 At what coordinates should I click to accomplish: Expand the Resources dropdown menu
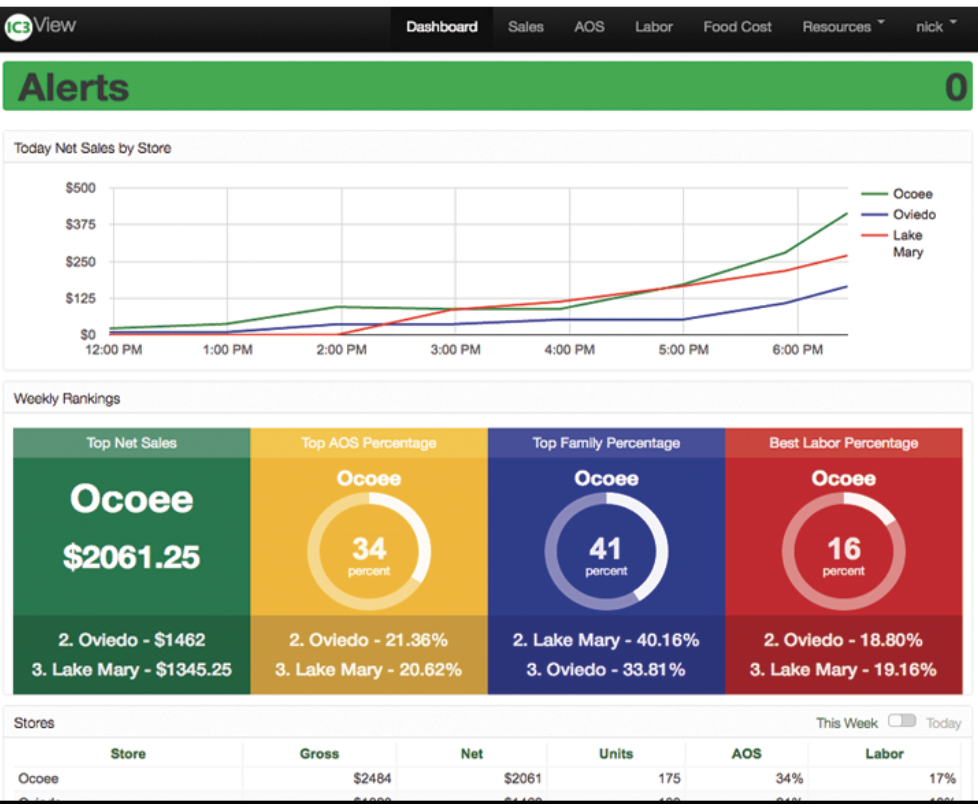843,27
